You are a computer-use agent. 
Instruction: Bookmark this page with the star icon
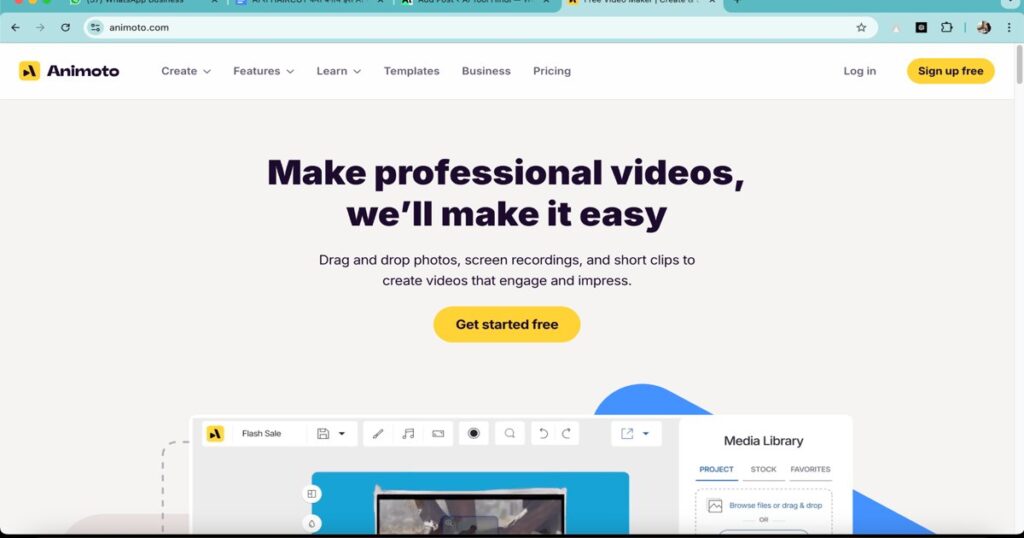pos(861,27)
